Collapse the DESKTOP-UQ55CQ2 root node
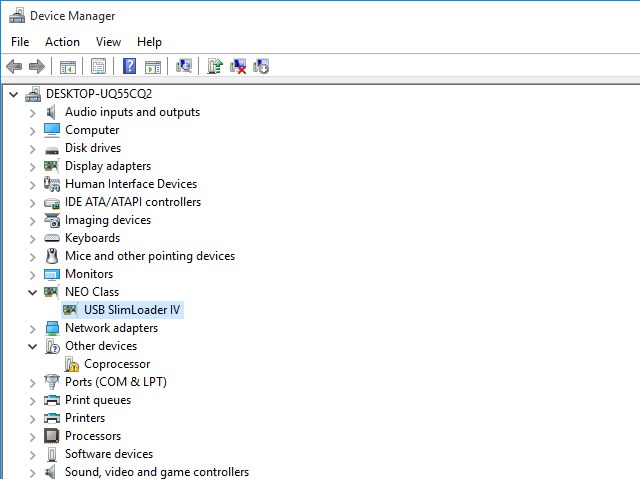Viewport: 640px width, 479px height. (x=13, y=94)
